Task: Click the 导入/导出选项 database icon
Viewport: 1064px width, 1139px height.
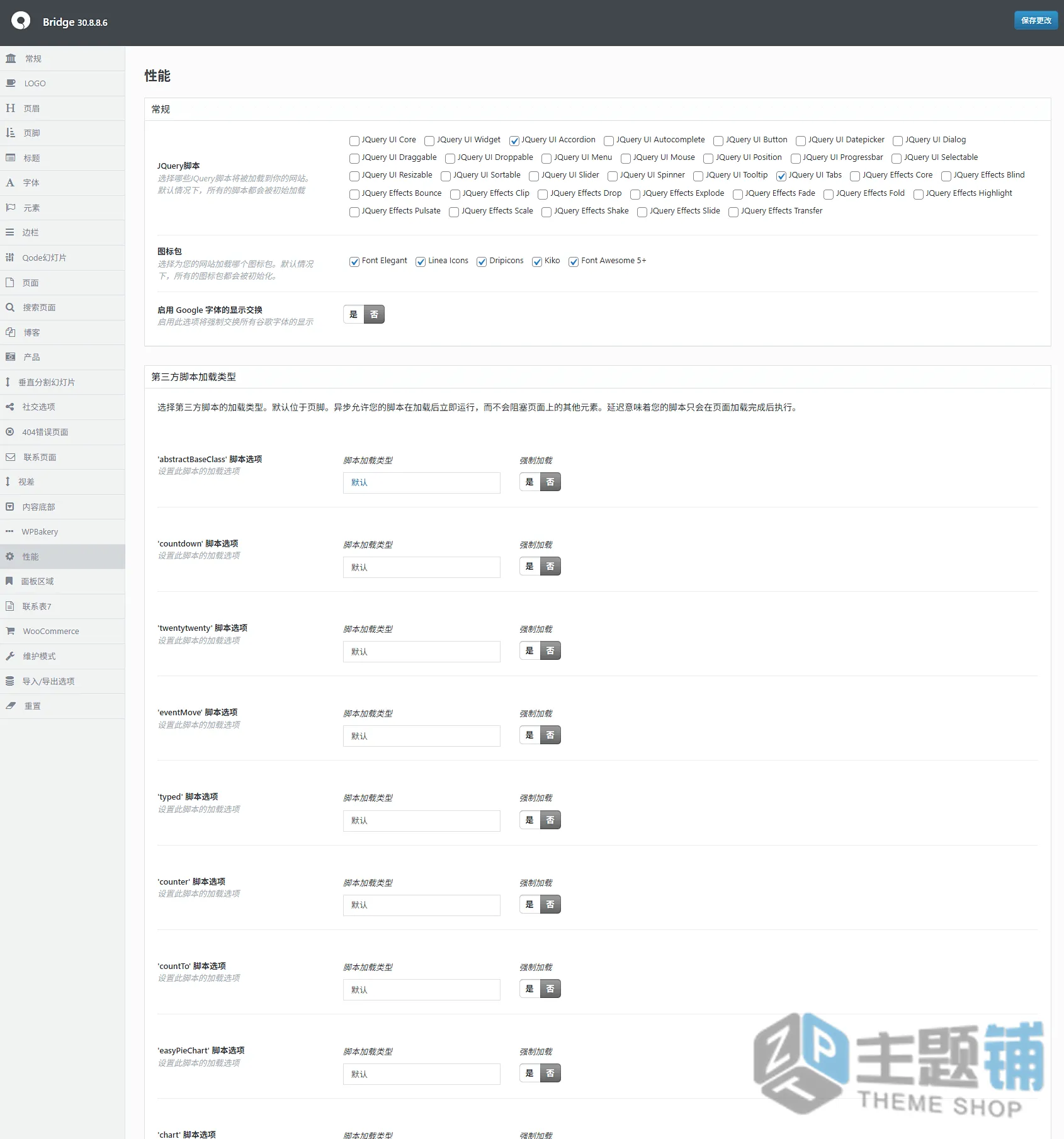Action: [x=10, y=681]
